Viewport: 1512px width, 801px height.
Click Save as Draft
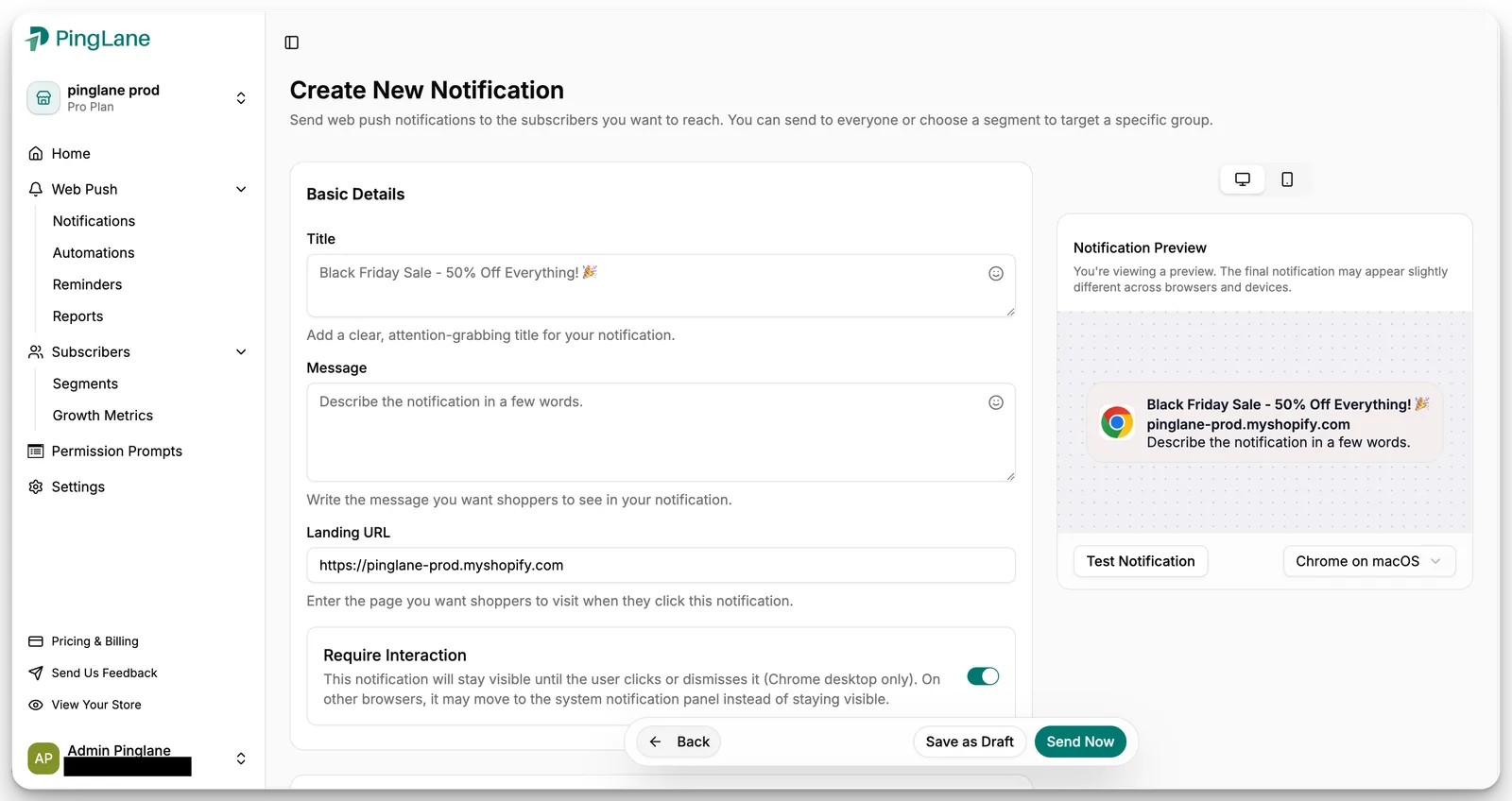click(970, 741)
